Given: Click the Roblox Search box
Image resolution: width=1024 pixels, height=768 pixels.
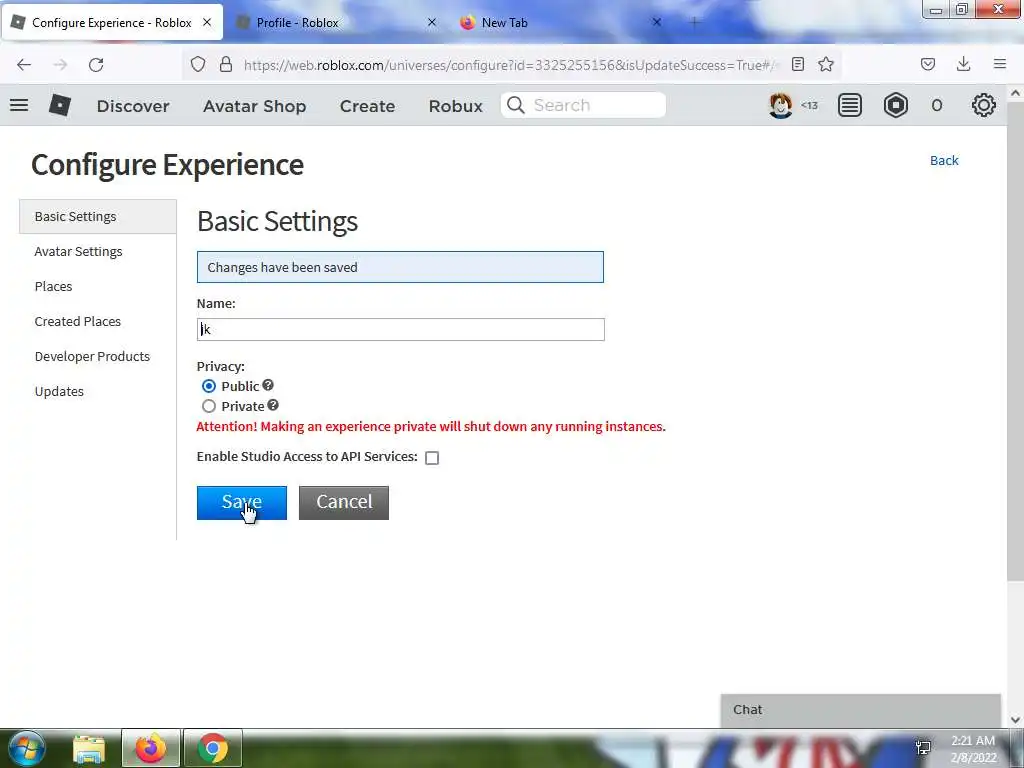Looking at the screenshot, I should point(583,105).
